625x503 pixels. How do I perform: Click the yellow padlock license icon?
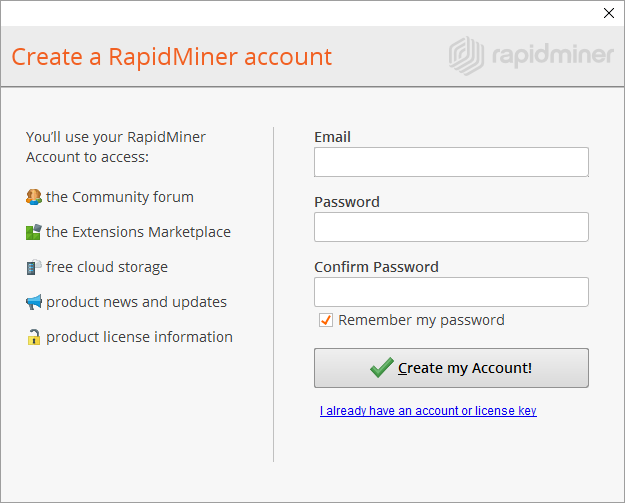click(x=34, y=337)
